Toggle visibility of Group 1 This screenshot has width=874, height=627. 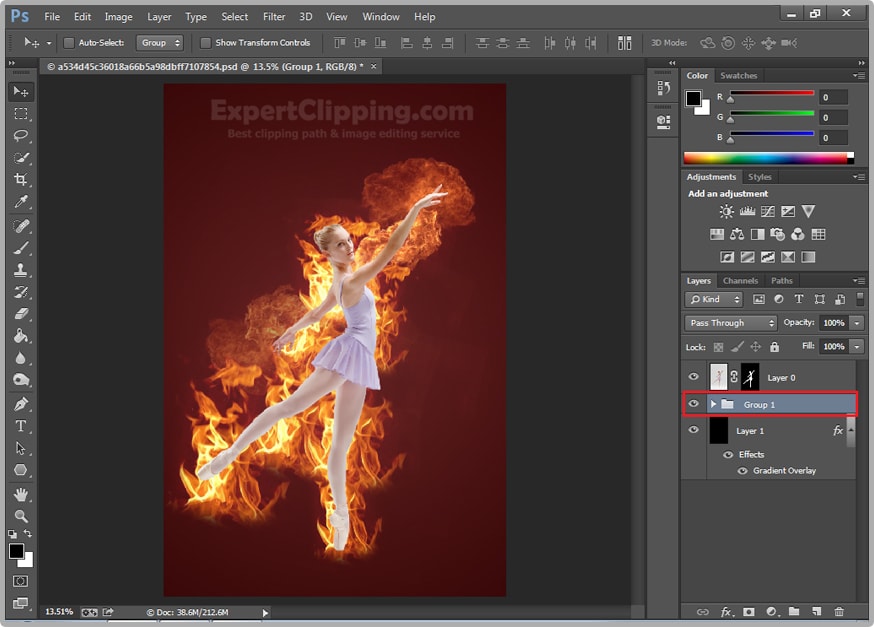693,404
